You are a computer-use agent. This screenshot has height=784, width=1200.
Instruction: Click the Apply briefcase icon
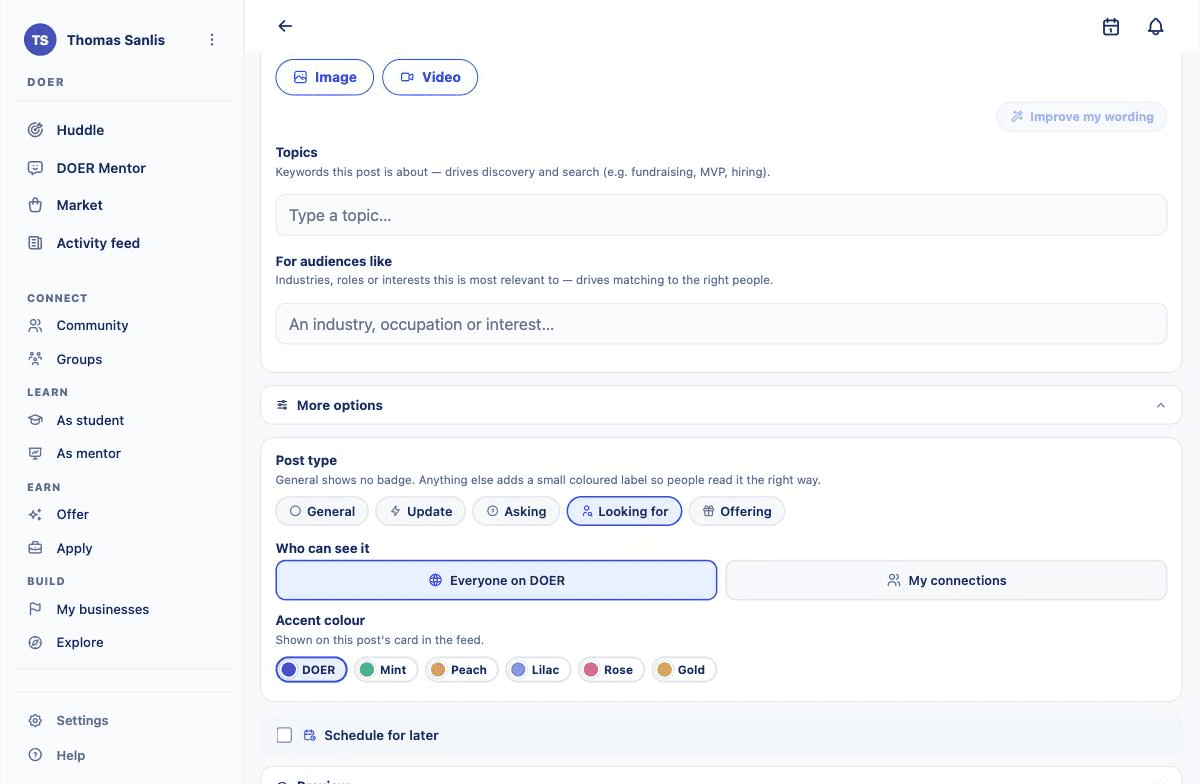(x=36, y=548)
